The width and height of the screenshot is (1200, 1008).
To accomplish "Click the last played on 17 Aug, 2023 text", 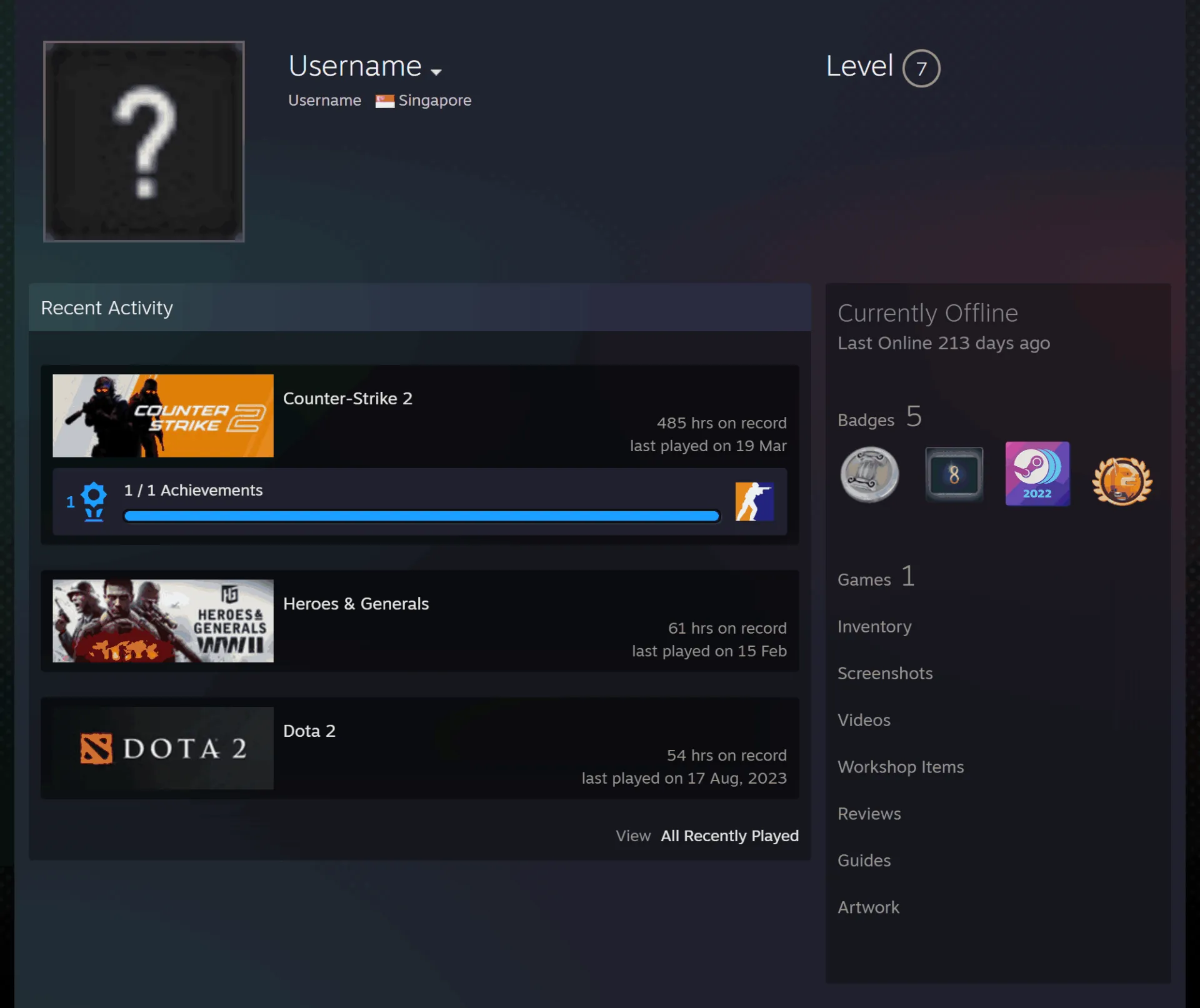I will click(x=684, y=778).
